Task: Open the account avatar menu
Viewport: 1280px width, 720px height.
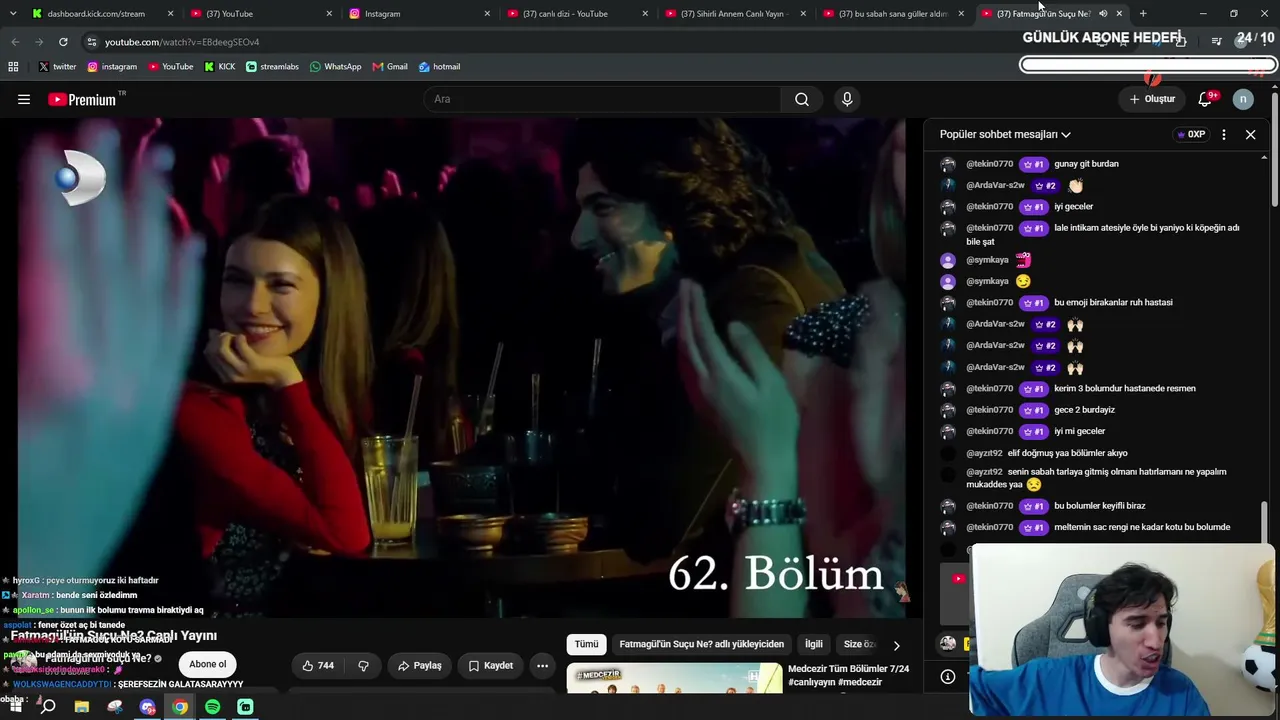Action: (x=1243, y=99)
